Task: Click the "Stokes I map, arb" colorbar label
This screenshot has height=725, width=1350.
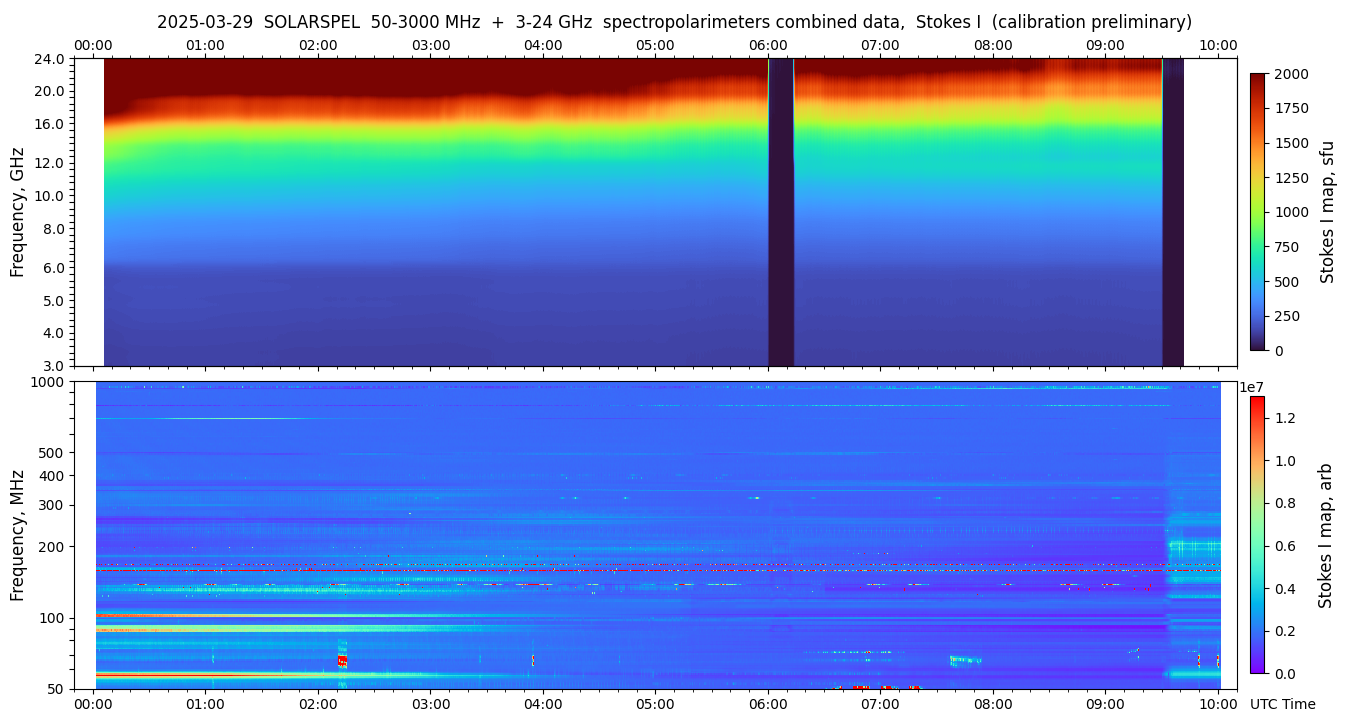Action: 1325,535
